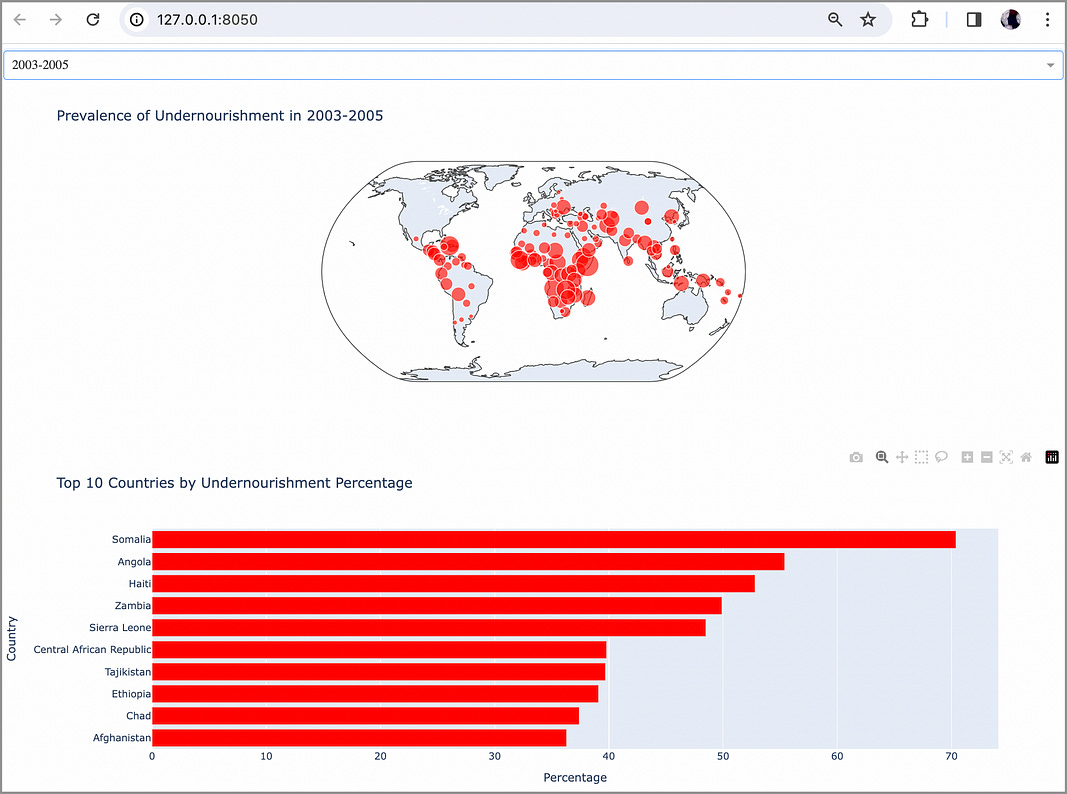Click the 'Afghanistan' axis label
1067x794 pixels.
[x=122, y=738]
